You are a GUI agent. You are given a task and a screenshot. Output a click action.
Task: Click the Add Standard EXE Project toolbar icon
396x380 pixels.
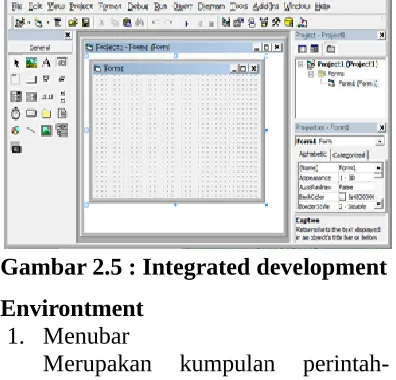[x=20, y=23]
